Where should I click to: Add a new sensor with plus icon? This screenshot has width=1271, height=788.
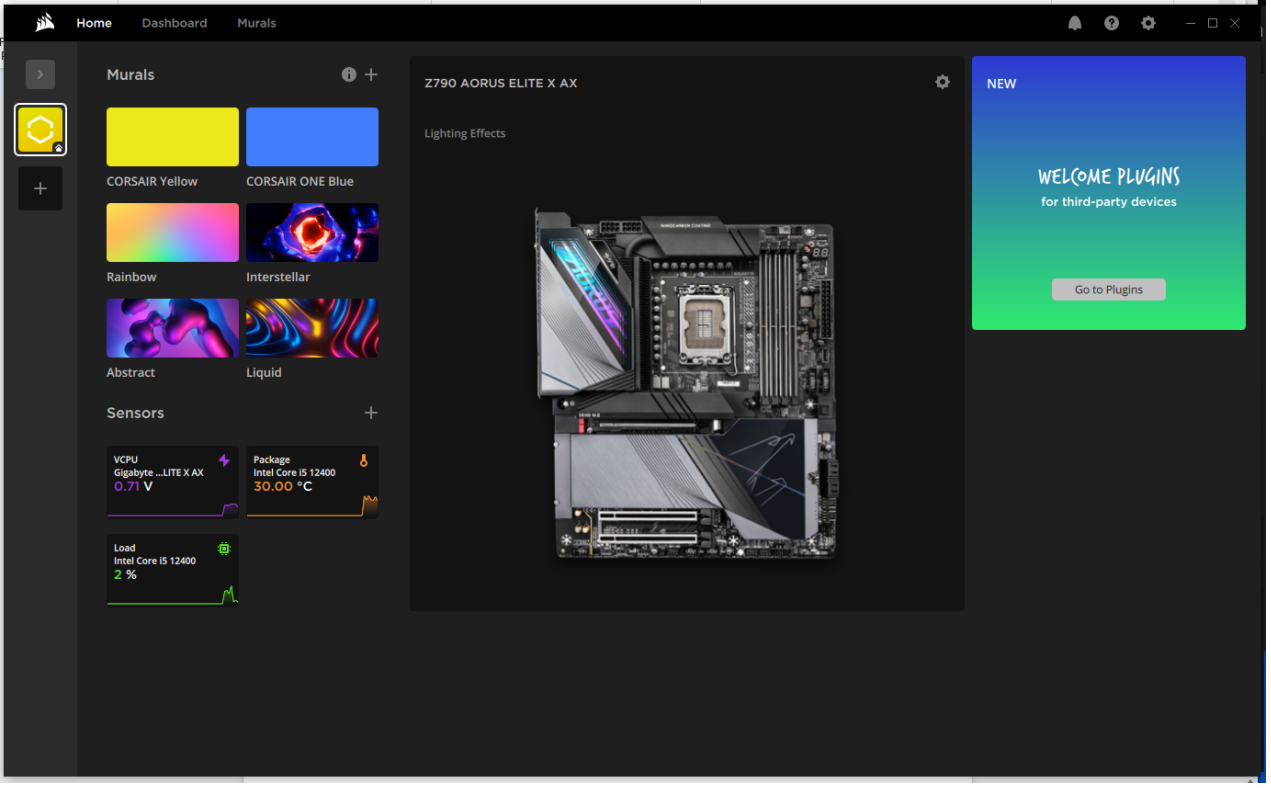[x=371, y=412]
